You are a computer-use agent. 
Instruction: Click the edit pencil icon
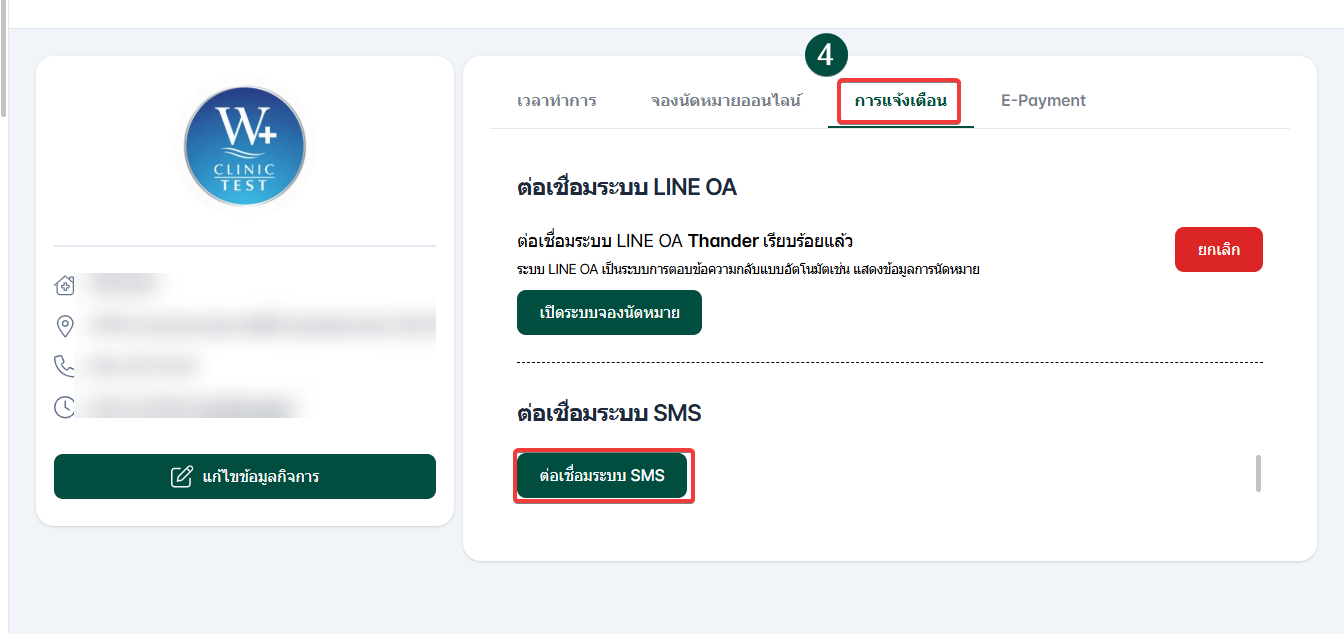click(181, 476)
